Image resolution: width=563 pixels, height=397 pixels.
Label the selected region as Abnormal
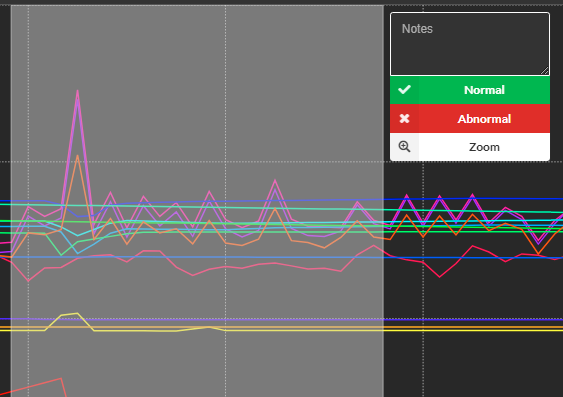point(470,118)
